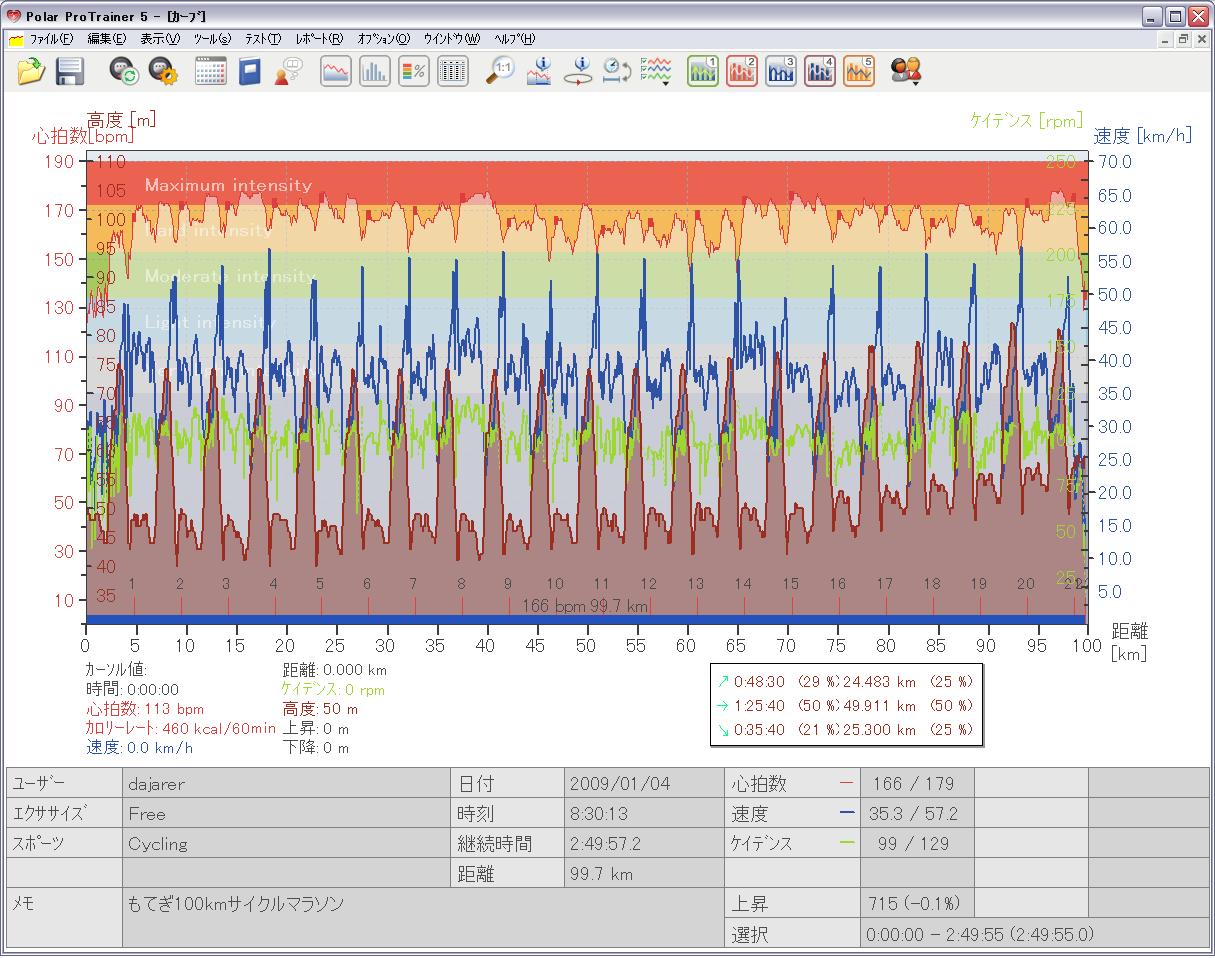Image resolution: width=1215 pixels, height=958 pixels.
Task: Select chart layout 5 icon
Action: [x=859, y=71]
